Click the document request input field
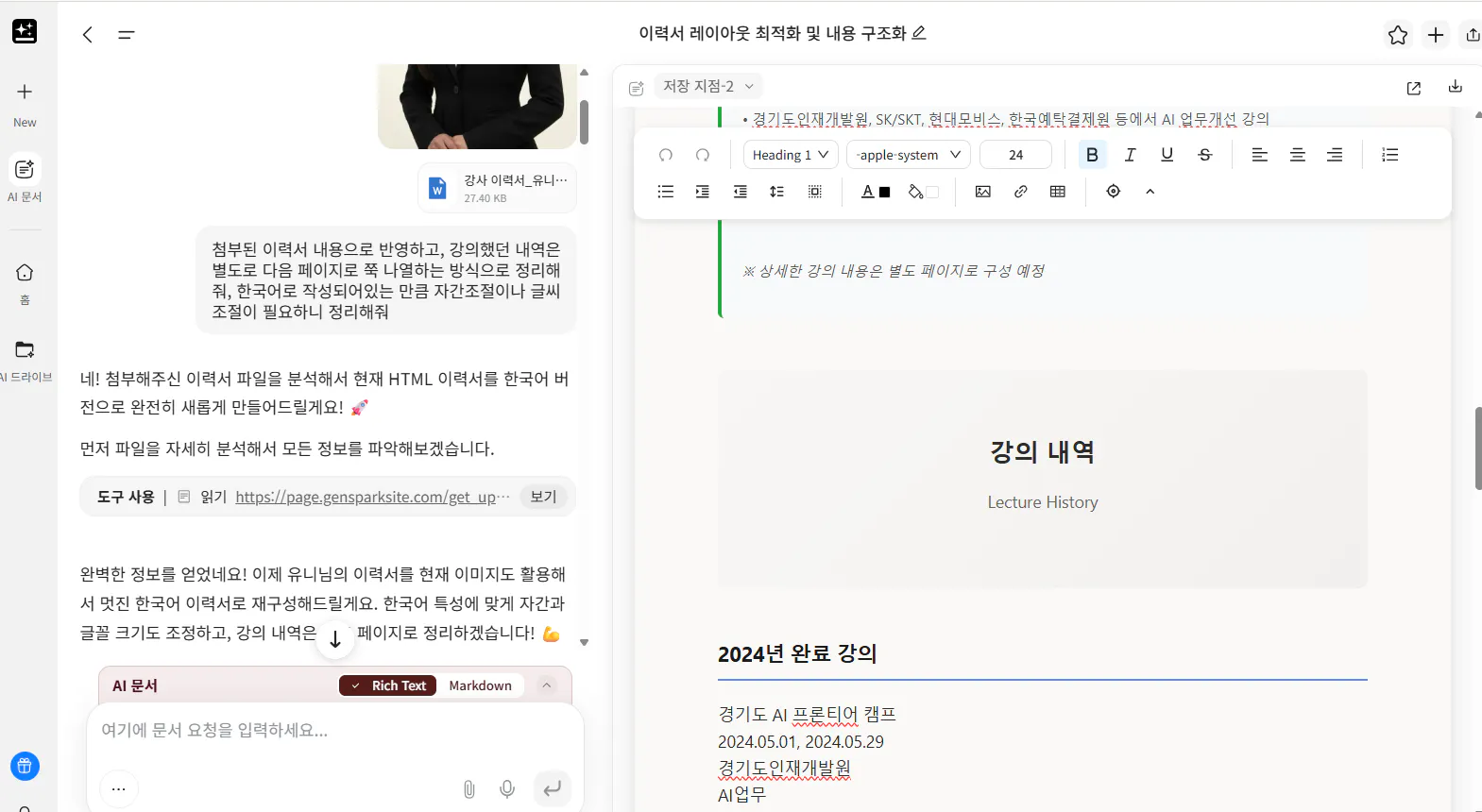The height and width of the screenshot is (812, 1482). click(335, 731)
